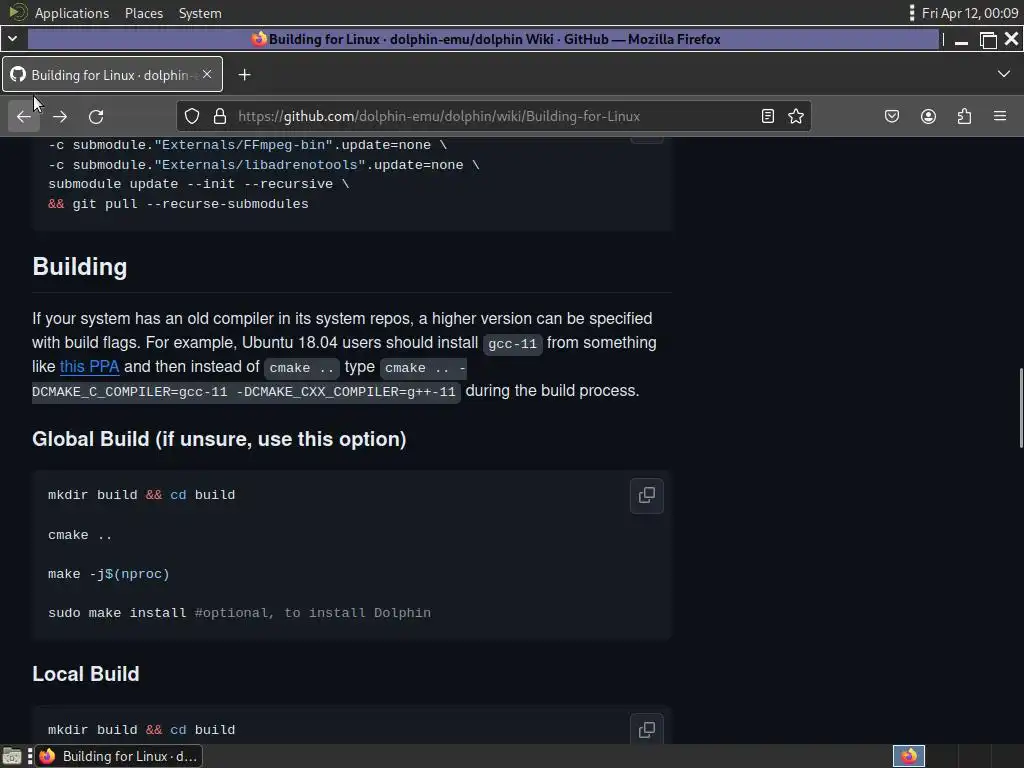Screen dimensions: 1024x768
Task: Follow the 'this PPA' link
Action: pos(89,367)
